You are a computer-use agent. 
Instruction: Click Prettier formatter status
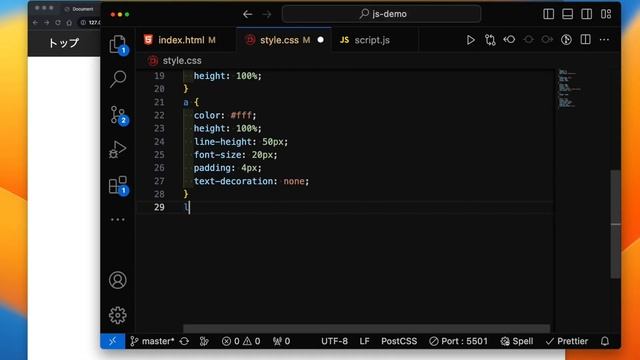point(567,341)
